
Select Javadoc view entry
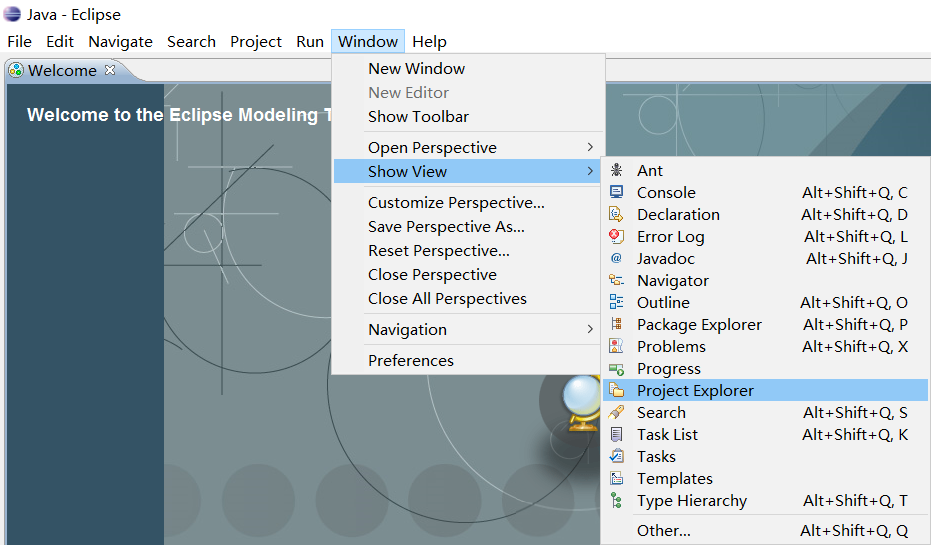[x=766, y=258]
